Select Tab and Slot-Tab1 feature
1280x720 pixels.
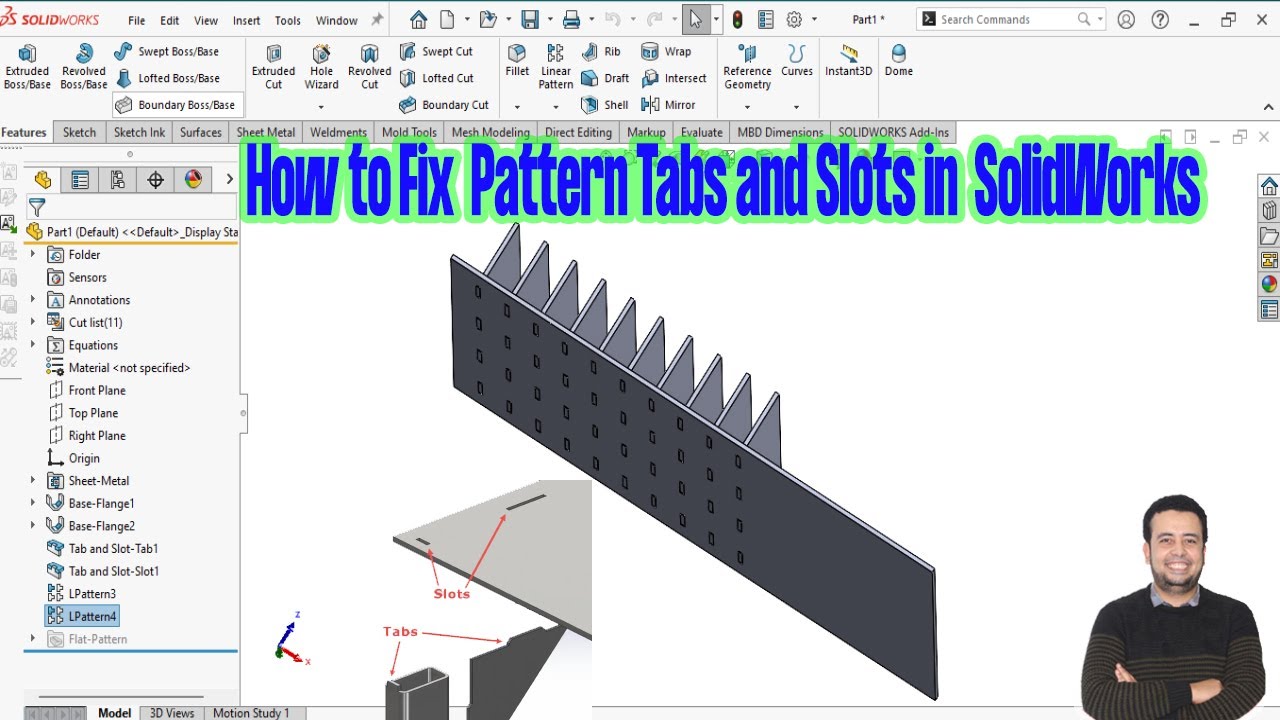tap(102, 548)
